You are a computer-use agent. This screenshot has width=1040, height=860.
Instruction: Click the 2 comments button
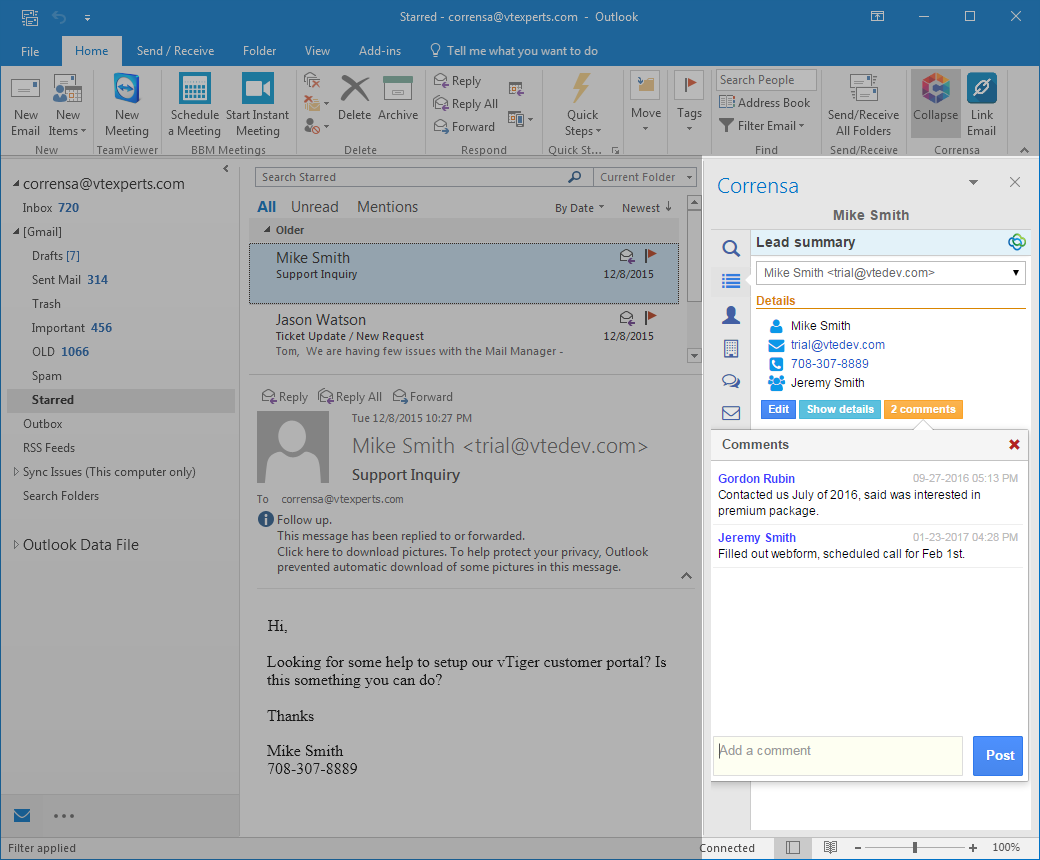pos(923,409)
